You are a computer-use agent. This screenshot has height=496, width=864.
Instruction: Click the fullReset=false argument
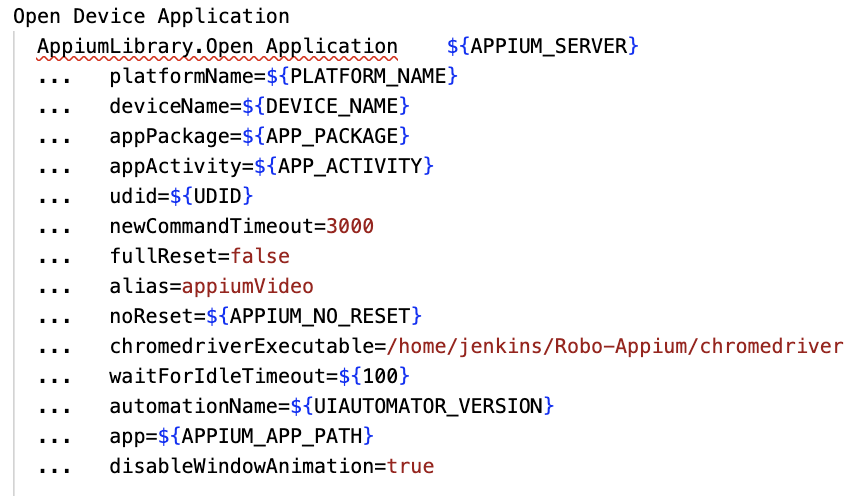pos(199,256)
